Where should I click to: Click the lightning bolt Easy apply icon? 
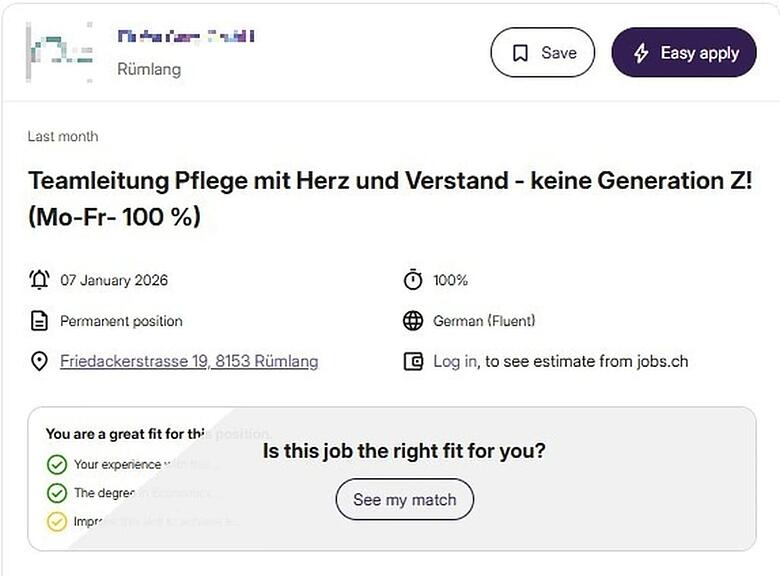point(641,53)
